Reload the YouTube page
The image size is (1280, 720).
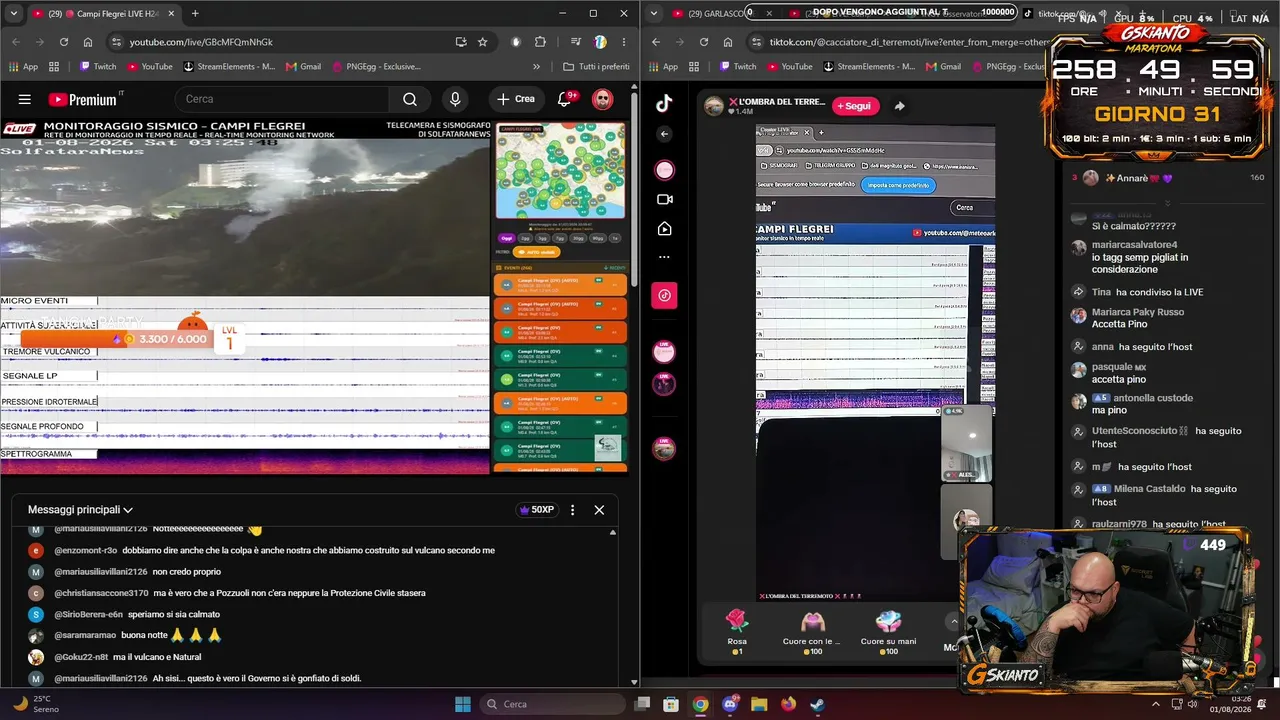click(64, 42)
